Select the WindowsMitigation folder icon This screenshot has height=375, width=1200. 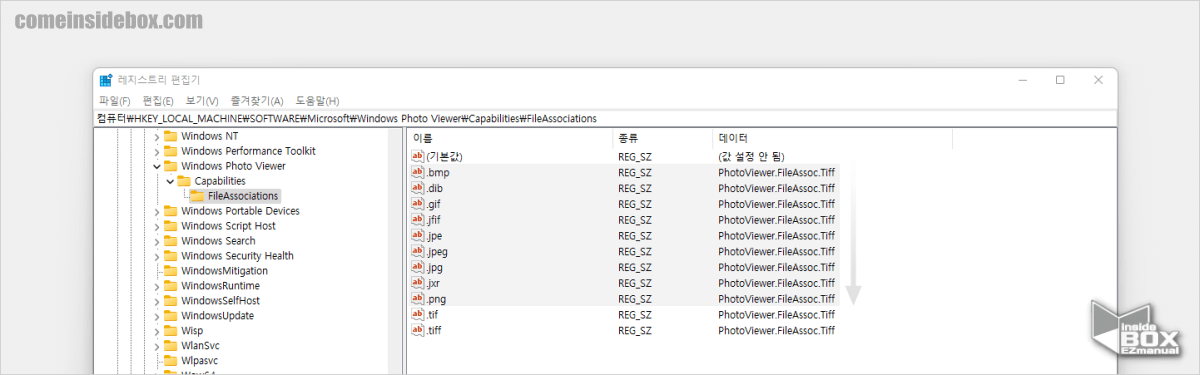coord(170,271)
